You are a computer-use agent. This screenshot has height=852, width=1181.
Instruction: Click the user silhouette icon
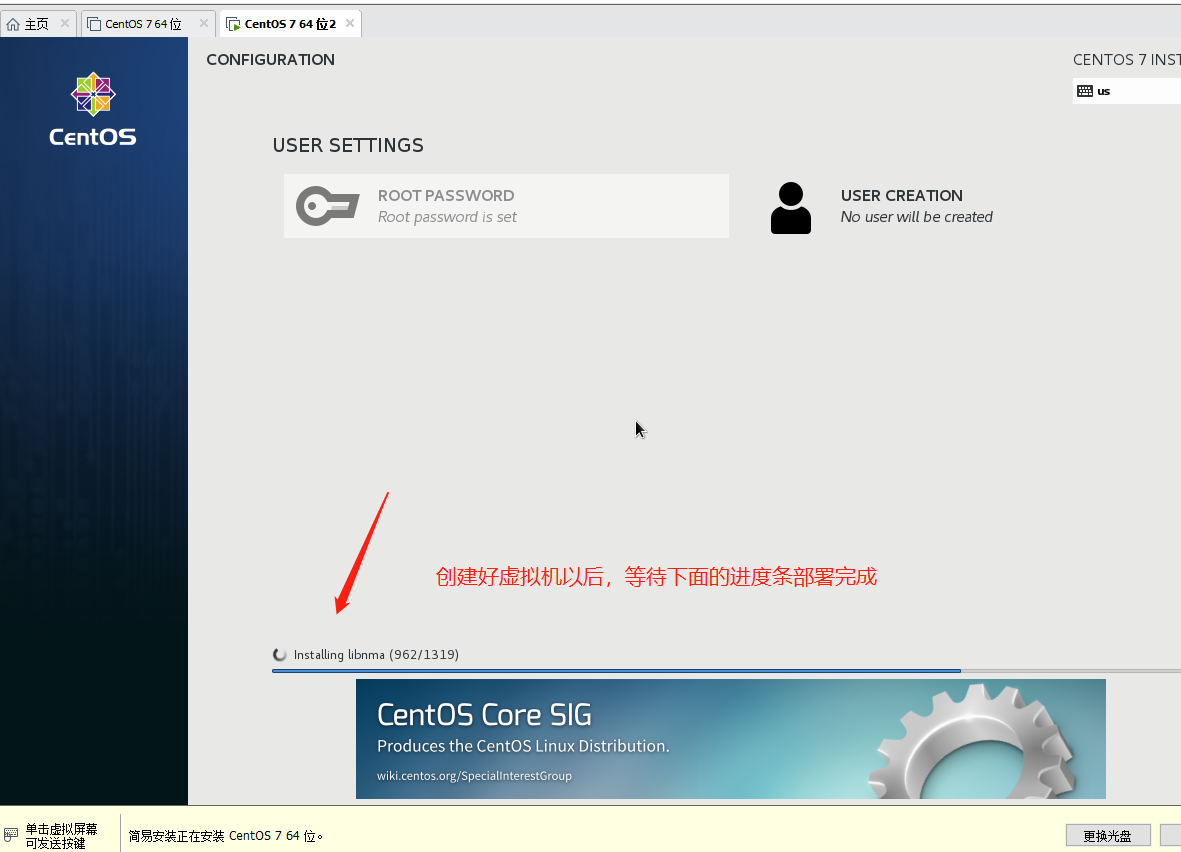[791, 208]
